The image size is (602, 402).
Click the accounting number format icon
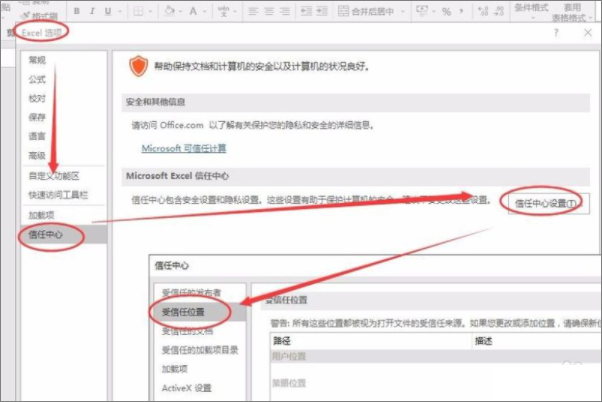pyautogui.click(x=422, y=11)
